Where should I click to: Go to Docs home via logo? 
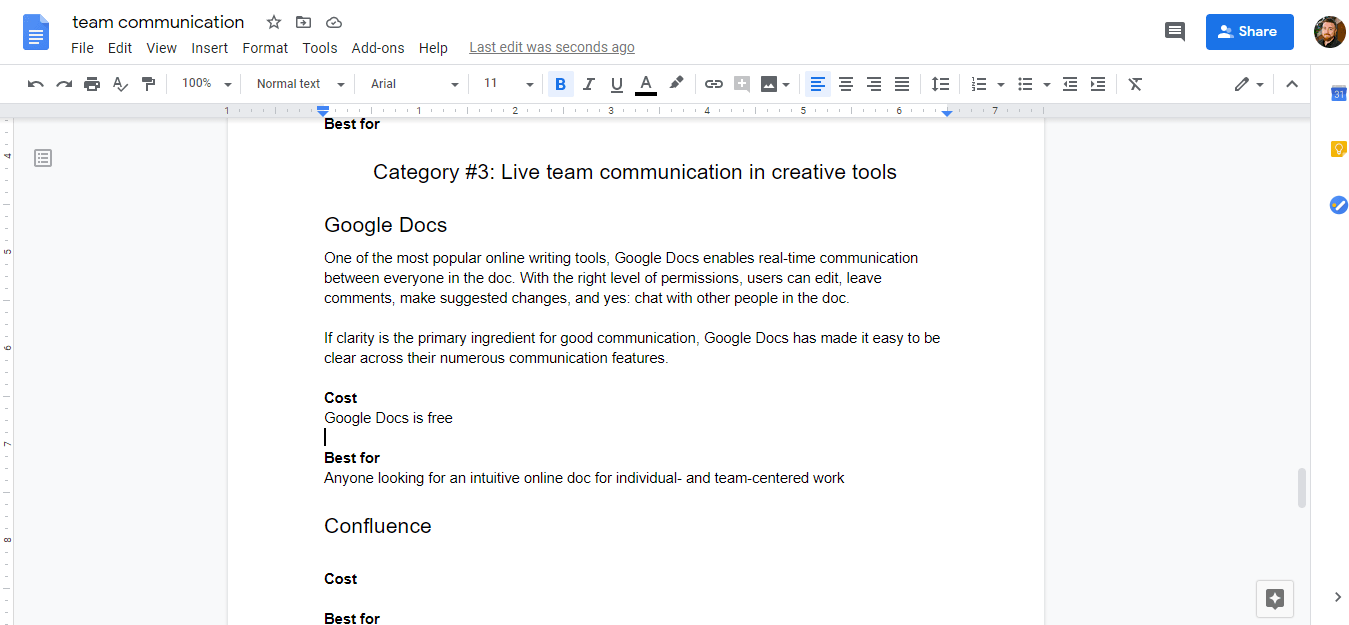click(x=36, y=32)
